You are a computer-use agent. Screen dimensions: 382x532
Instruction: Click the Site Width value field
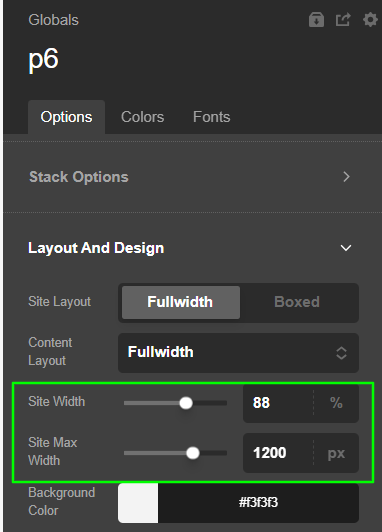click(278, 403)
